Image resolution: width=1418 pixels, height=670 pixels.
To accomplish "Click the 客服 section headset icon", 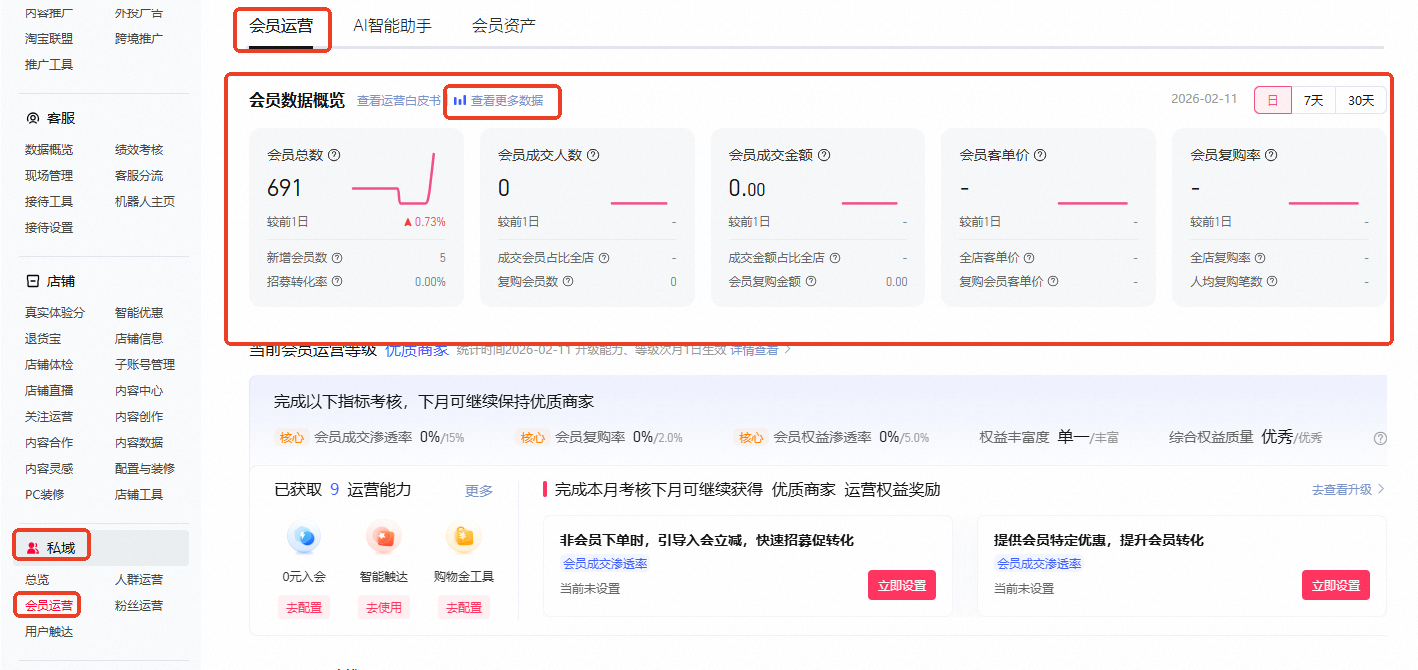I will [32, 118].
